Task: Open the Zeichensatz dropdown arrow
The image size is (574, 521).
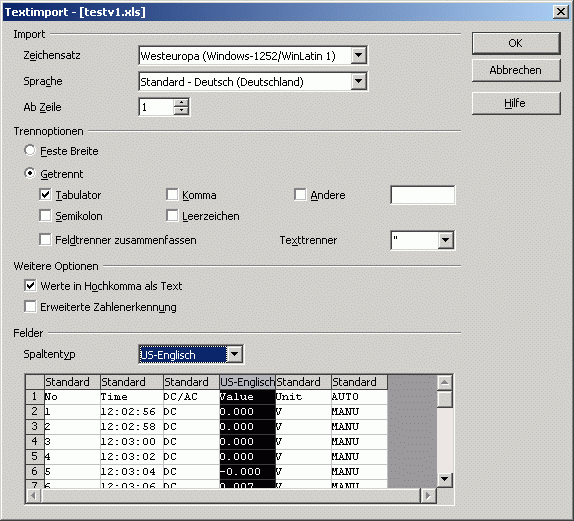Action: click(359, 56)
